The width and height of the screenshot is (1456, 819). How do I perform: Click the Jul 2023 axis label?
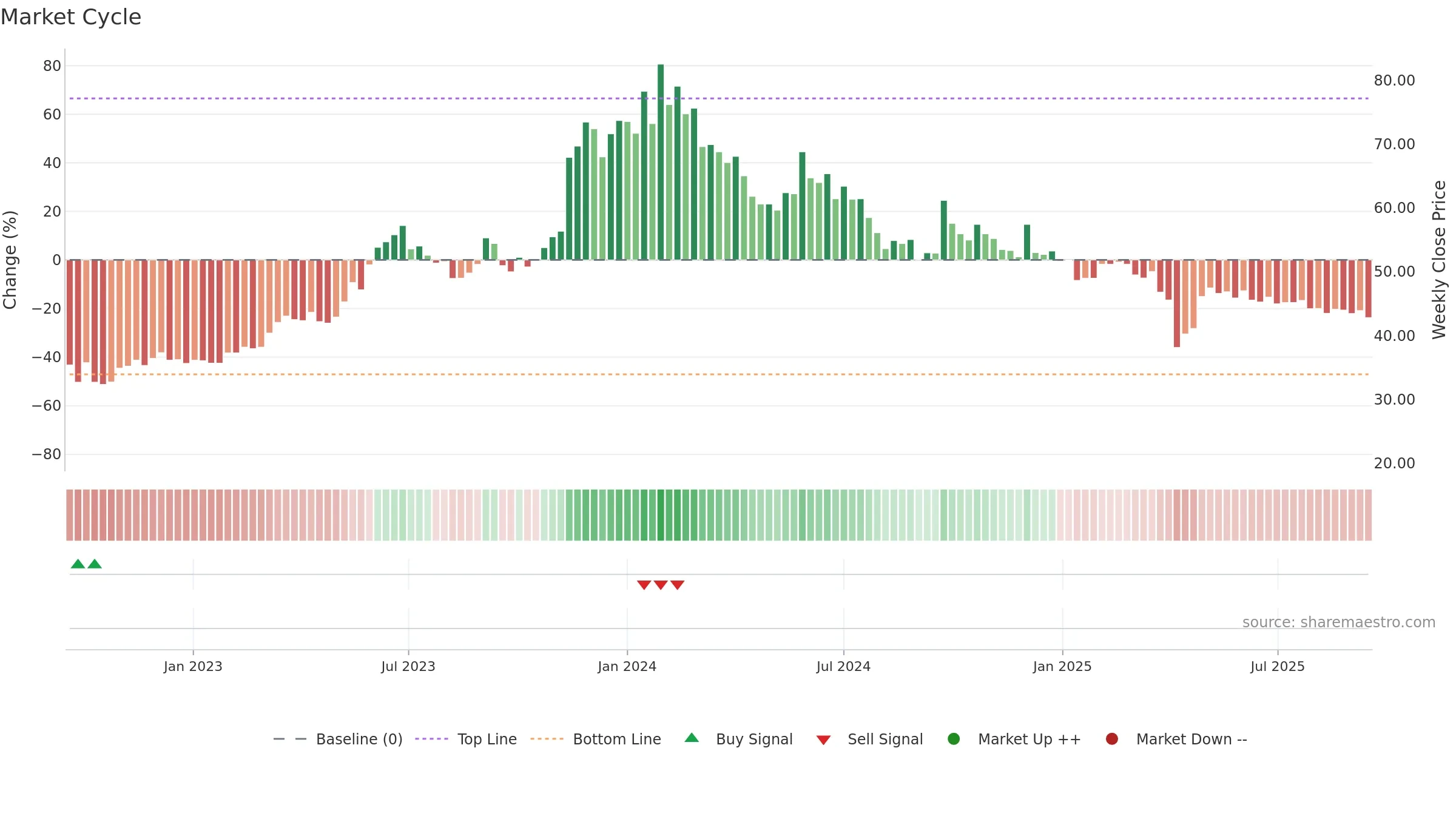[x=408, y=666]
